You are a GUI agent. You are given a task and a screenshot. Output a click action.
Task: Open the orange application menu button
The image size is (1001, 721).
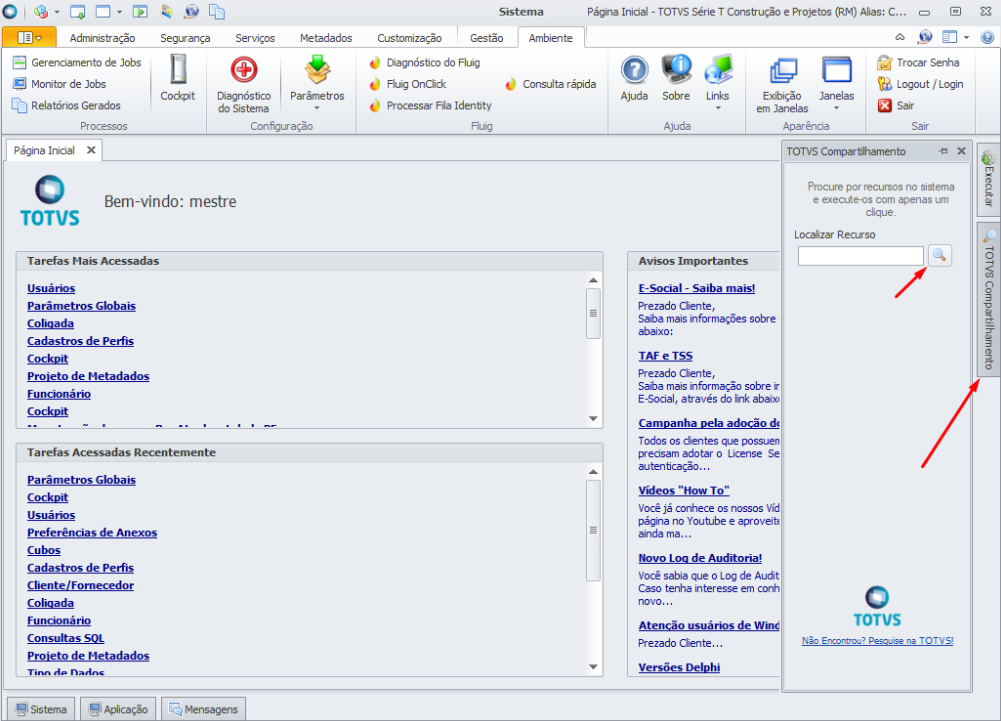coord(29,38)
